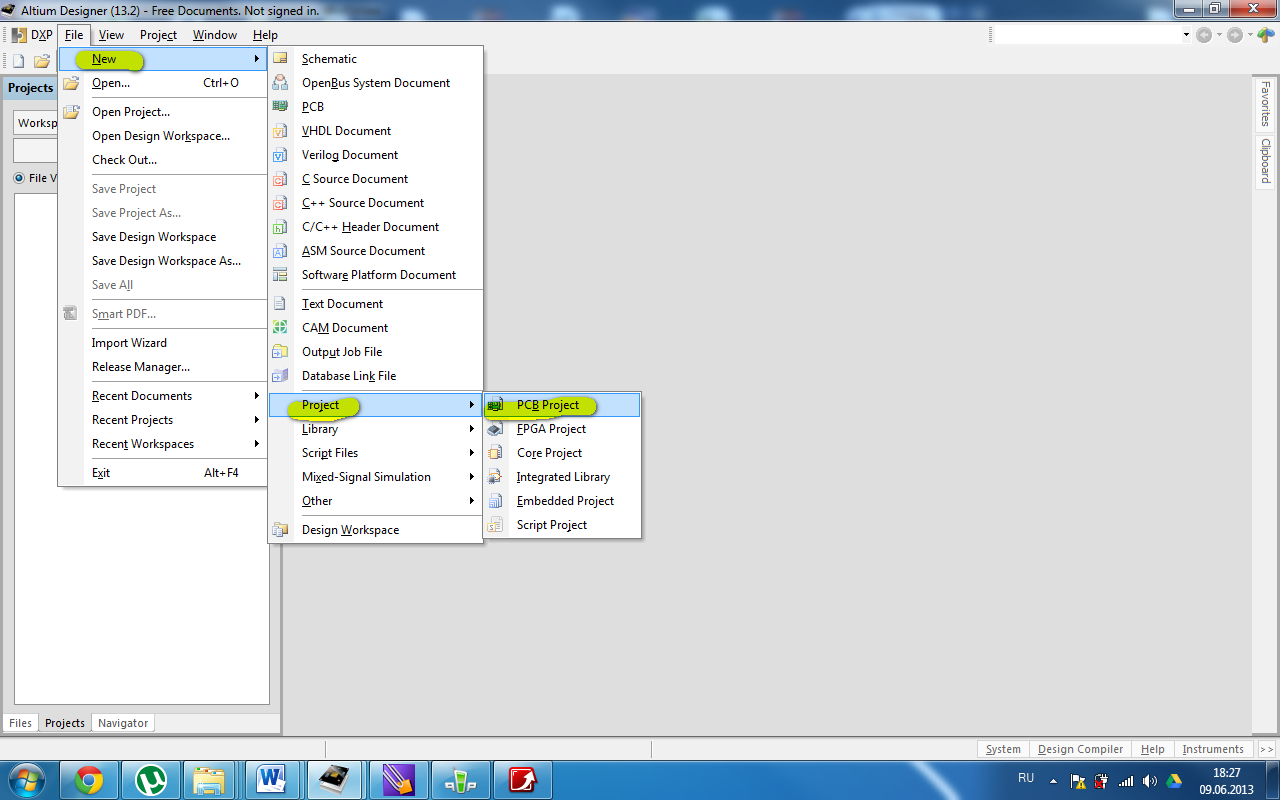The width and height of the screenshot is (1280, 800).
Task: Select the File View radio button
Action: (x=19, y=178)
